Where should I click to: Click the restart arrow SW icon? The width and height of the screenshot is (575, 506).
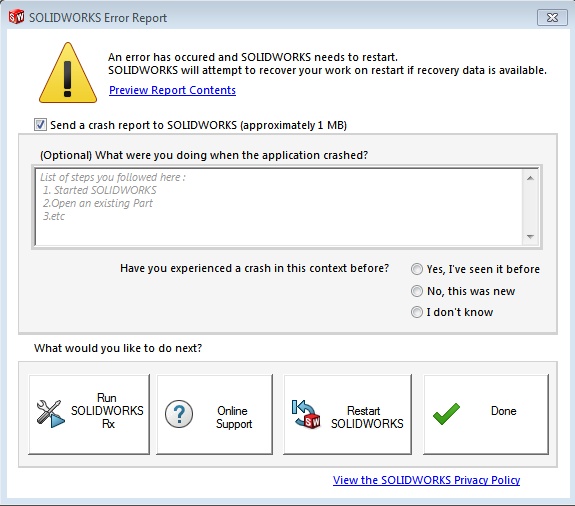(306, 414)
